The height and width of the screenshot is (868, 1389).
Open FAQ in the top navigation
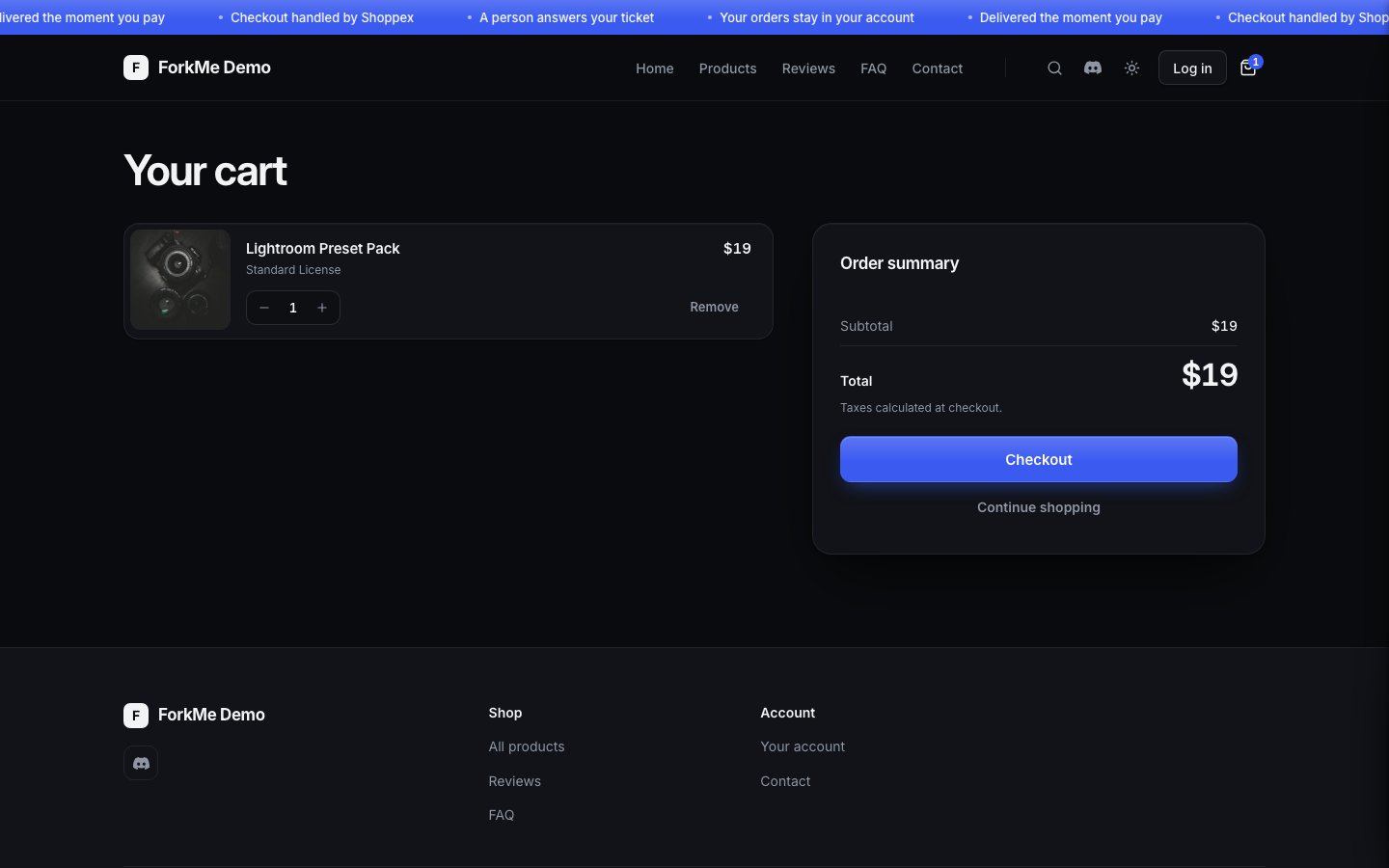coord(873,68)
